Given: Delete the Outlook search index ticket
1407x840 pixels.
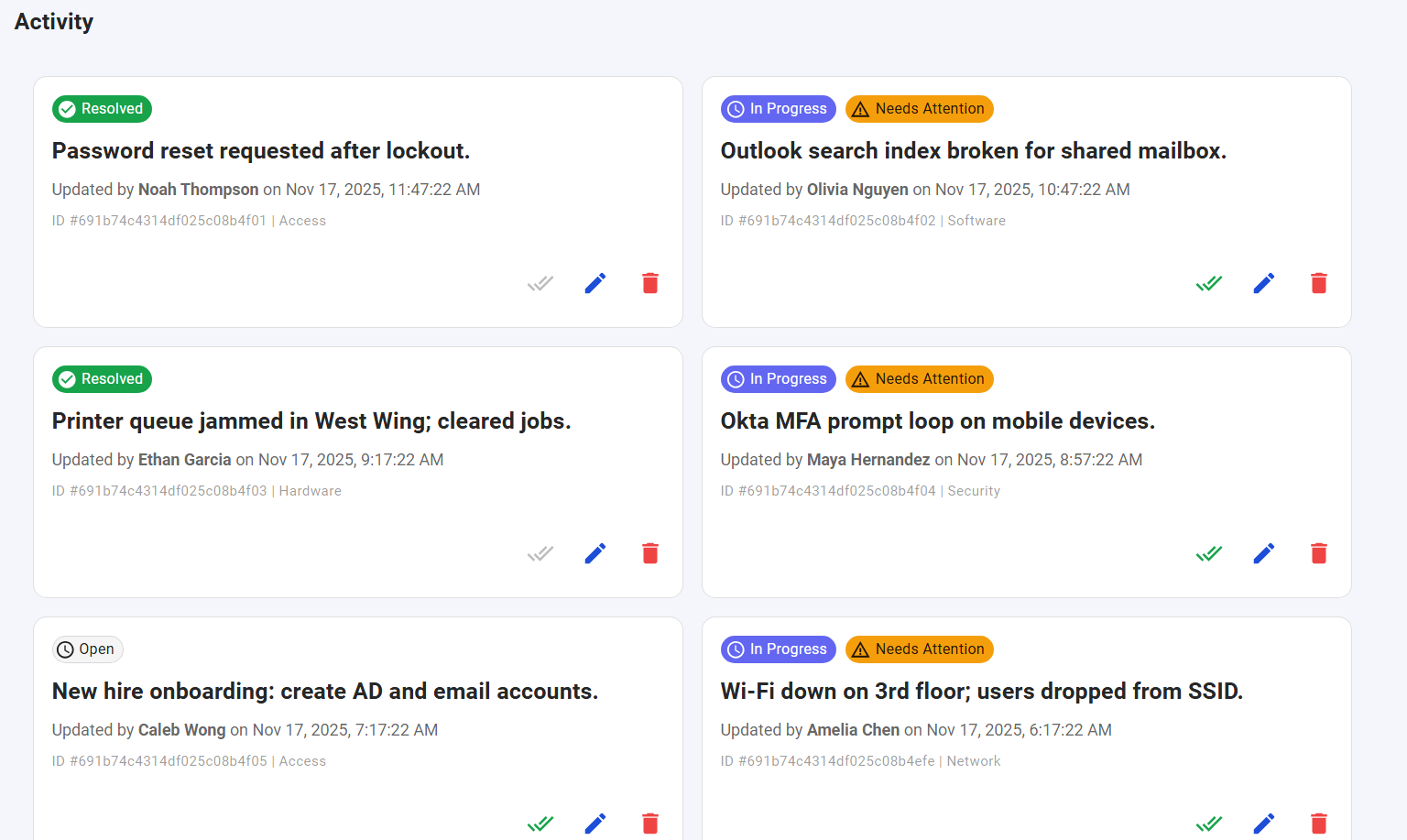Looking at the screenshot, I should click(x=1319, y=283).
